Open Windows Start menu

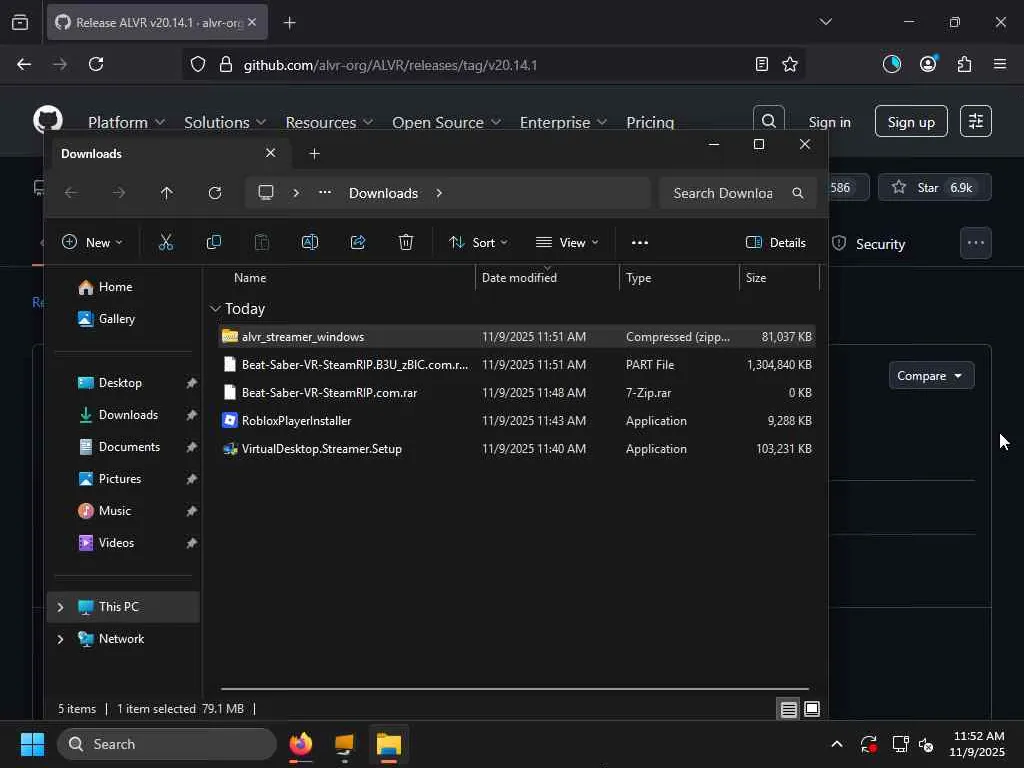click(32, 744)
